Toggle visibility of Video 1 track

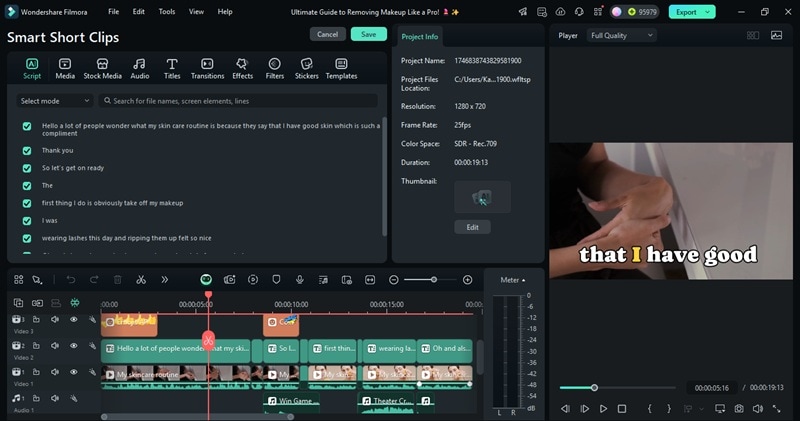73,372
